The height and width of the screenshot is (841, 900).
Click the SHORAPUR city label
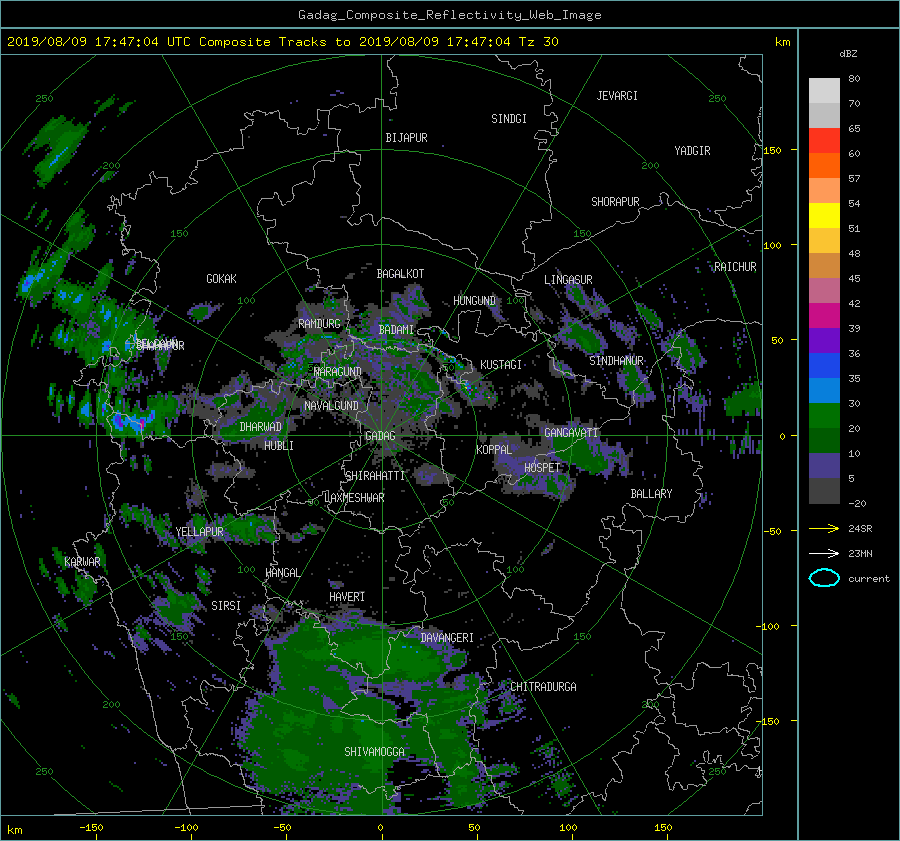(x=615, y=202)
